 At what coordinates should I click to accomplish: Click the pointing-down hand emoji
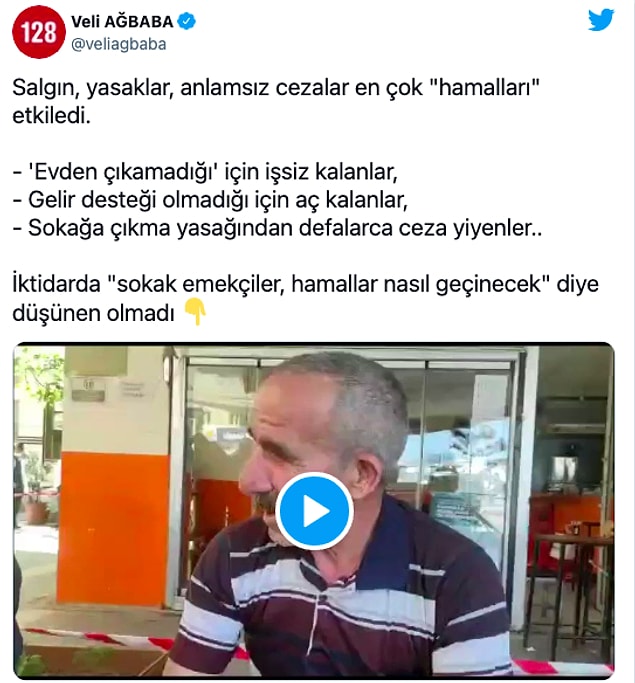point(194,312)
